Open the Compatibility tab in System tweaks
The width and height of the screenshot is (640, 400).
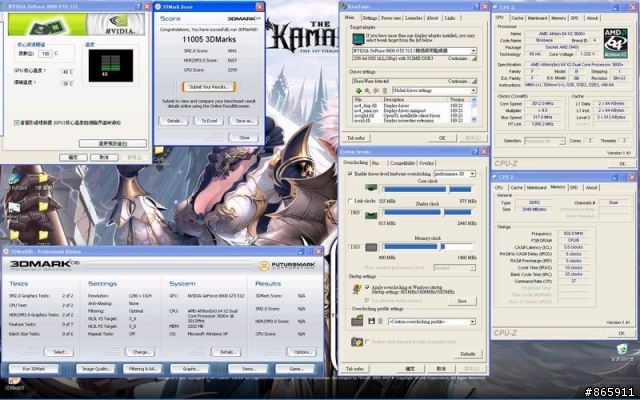click(402, 163)
